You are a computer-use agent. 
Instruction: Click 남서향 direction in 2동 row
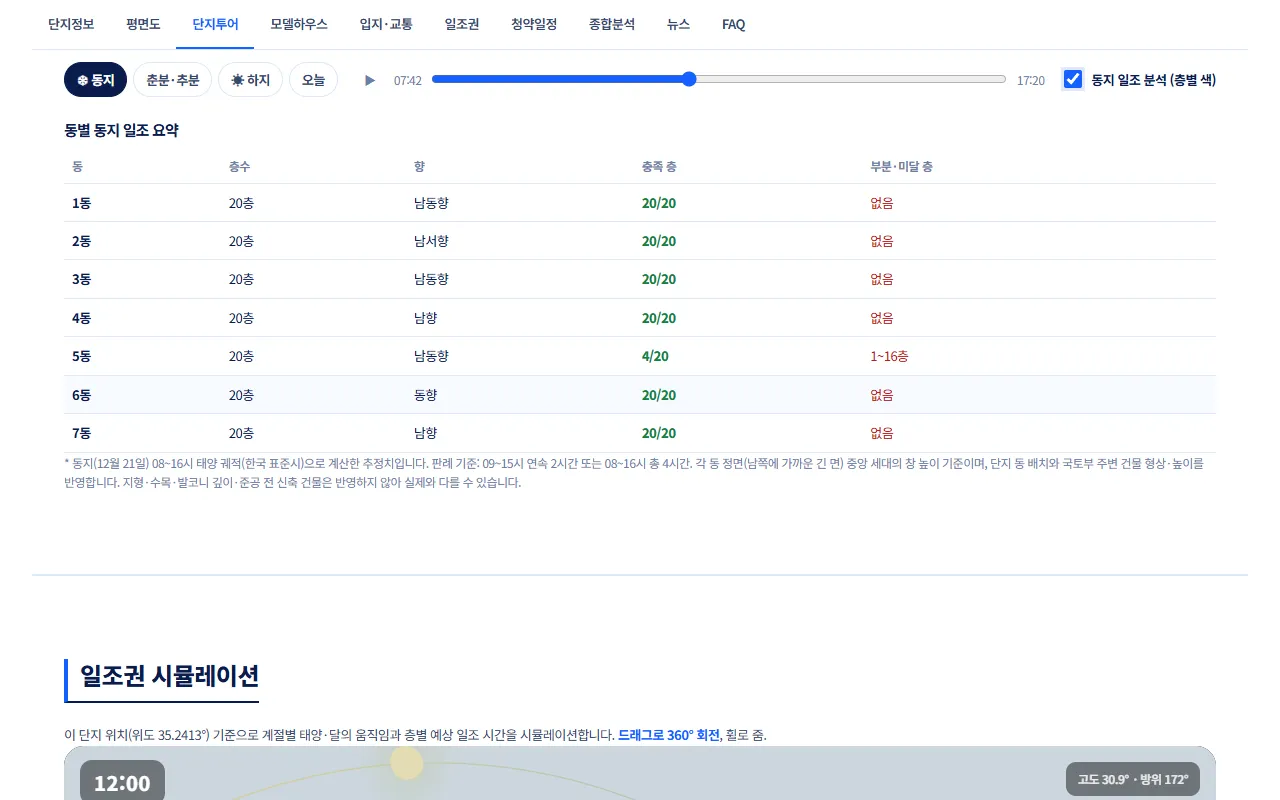tap(431, 241)
